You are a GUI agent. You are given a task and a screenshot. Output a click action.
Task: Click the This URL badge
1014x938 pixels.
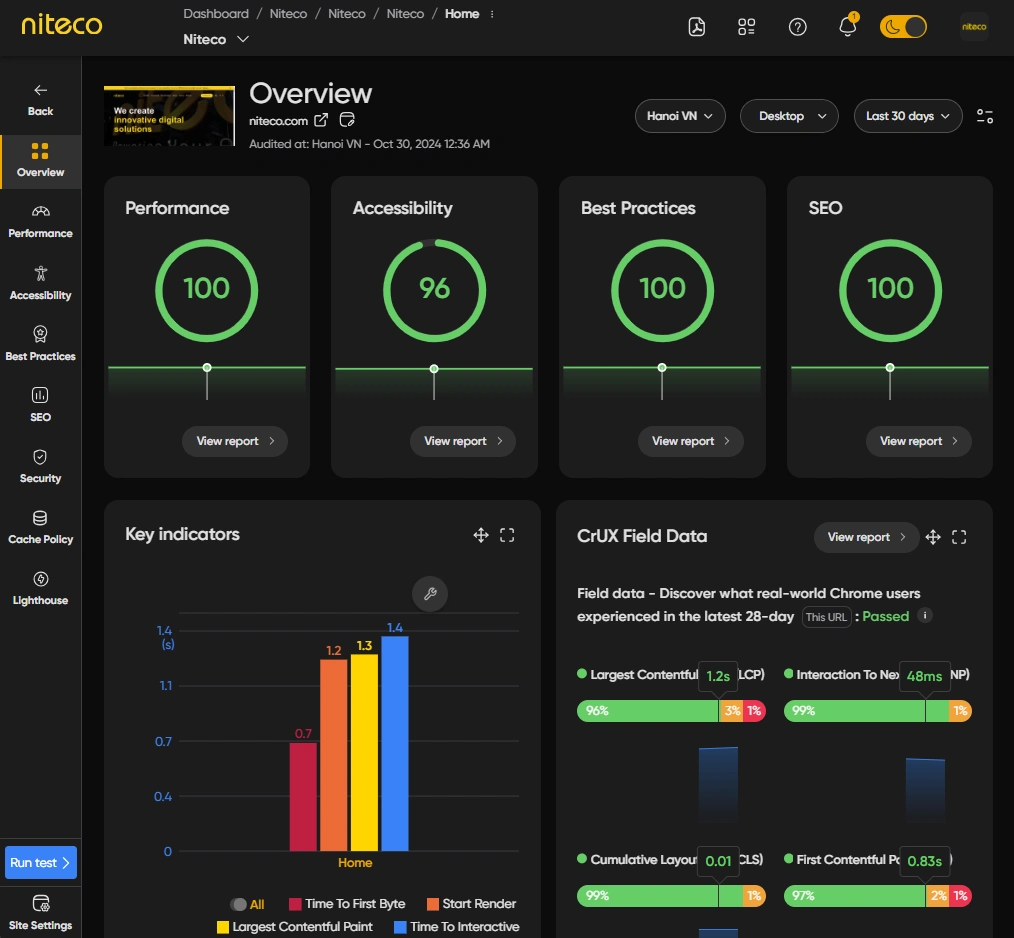click(x=826, y=617)
